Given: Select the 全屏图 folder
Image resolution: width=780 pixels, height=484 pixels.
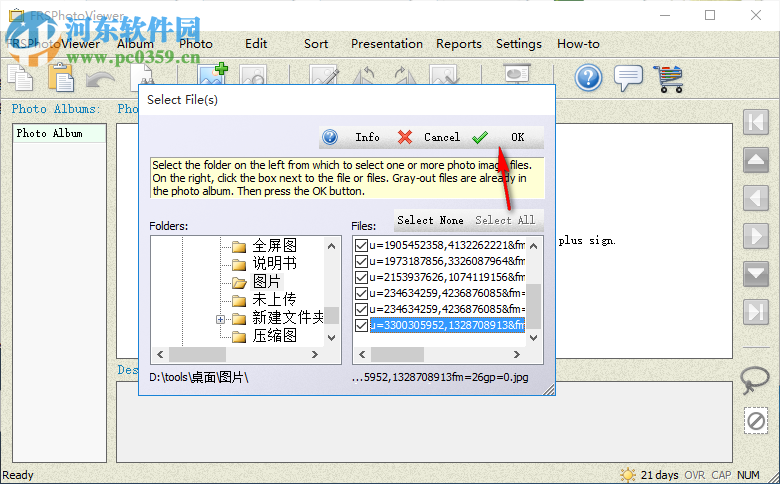Looking at the screenshot, I should pos(274,245).
